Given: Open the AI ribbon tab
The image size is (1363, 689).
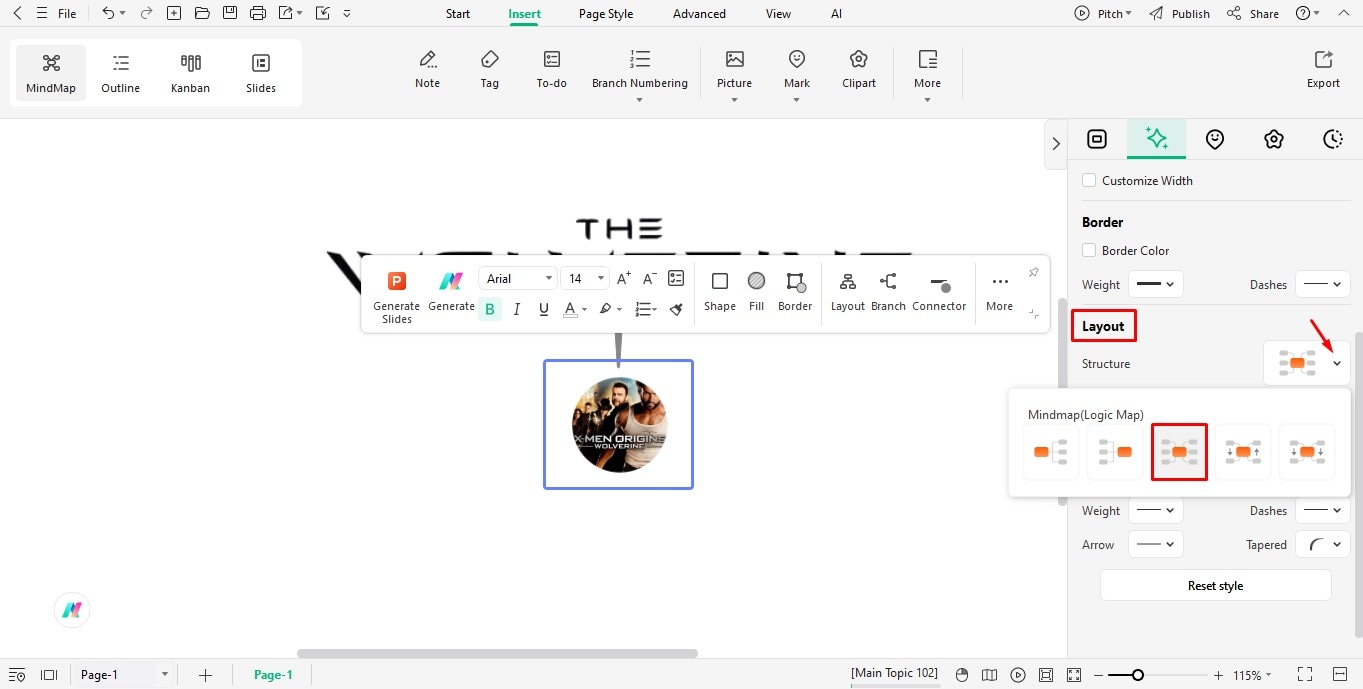Looking at the screenshot, I should coord(836,14).
